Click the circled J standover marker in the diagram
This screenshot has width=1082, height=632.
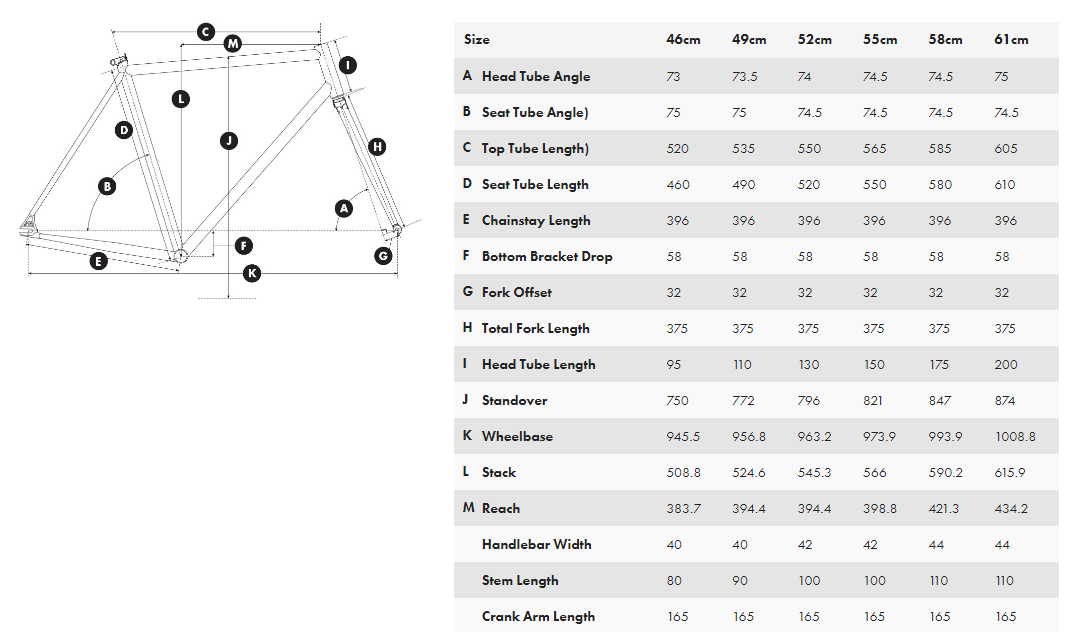229,141
